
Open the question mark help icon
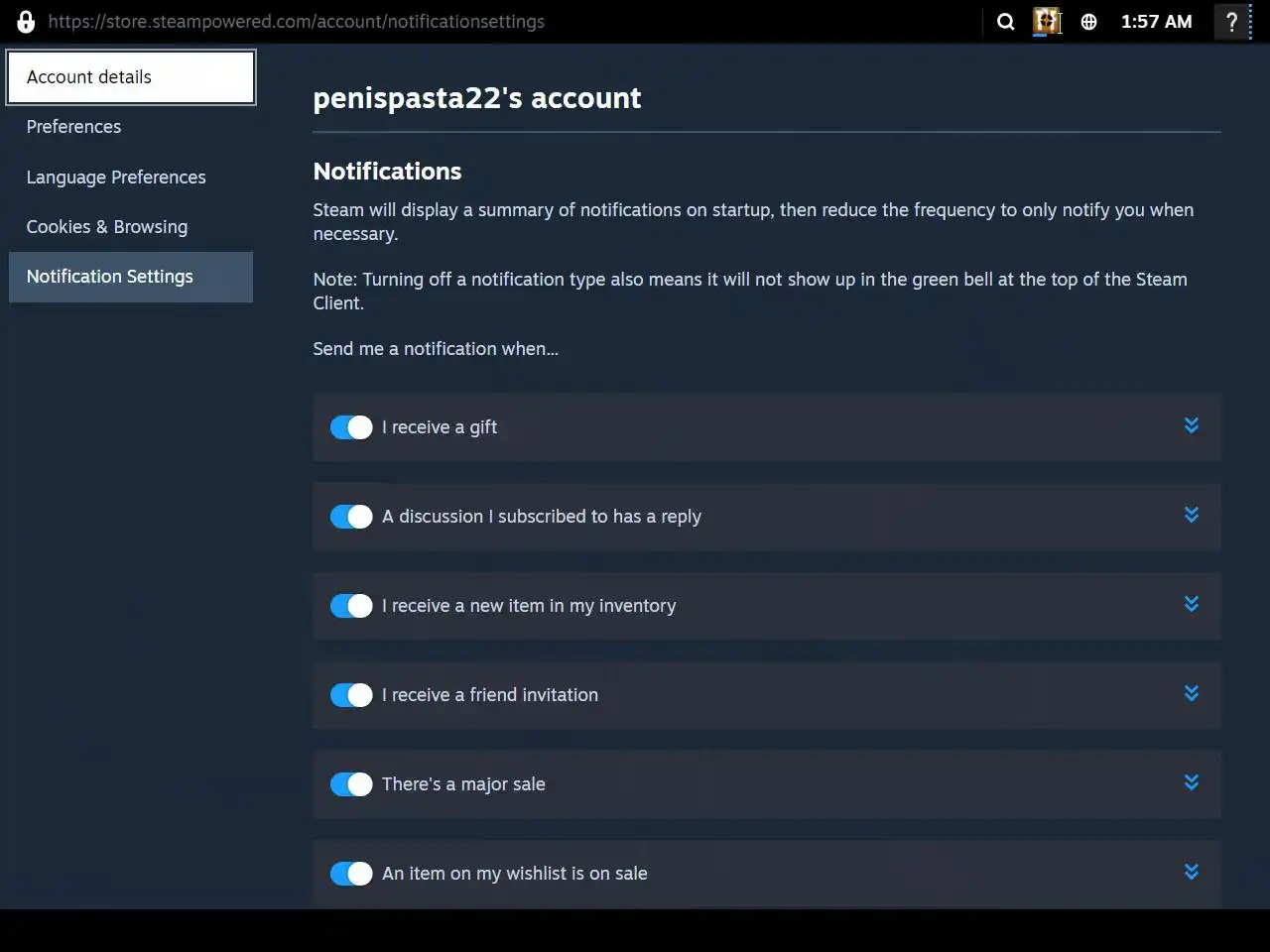[1231, 22]
